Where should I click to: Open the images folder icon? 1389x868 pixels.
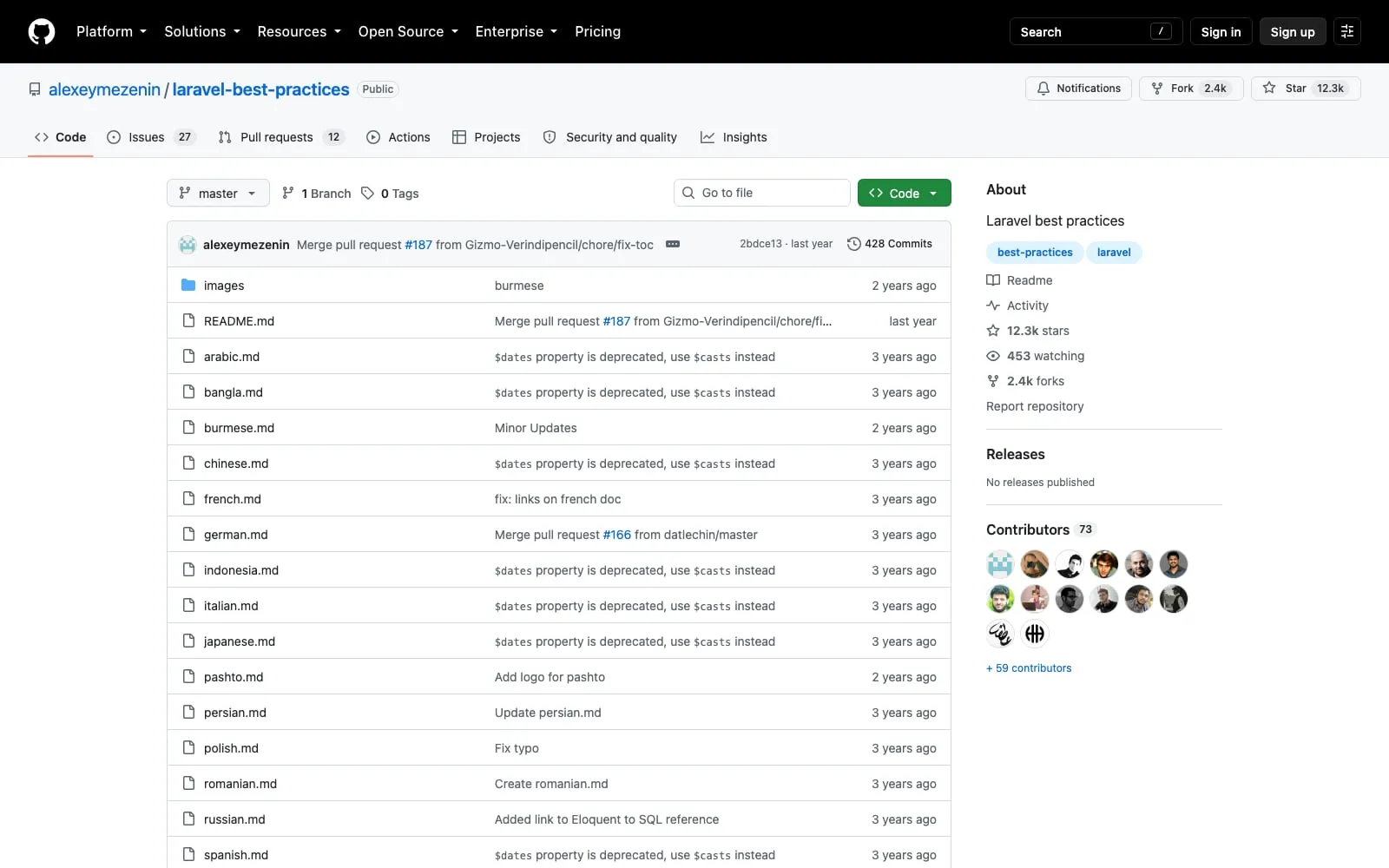click(x=188, y=285)
